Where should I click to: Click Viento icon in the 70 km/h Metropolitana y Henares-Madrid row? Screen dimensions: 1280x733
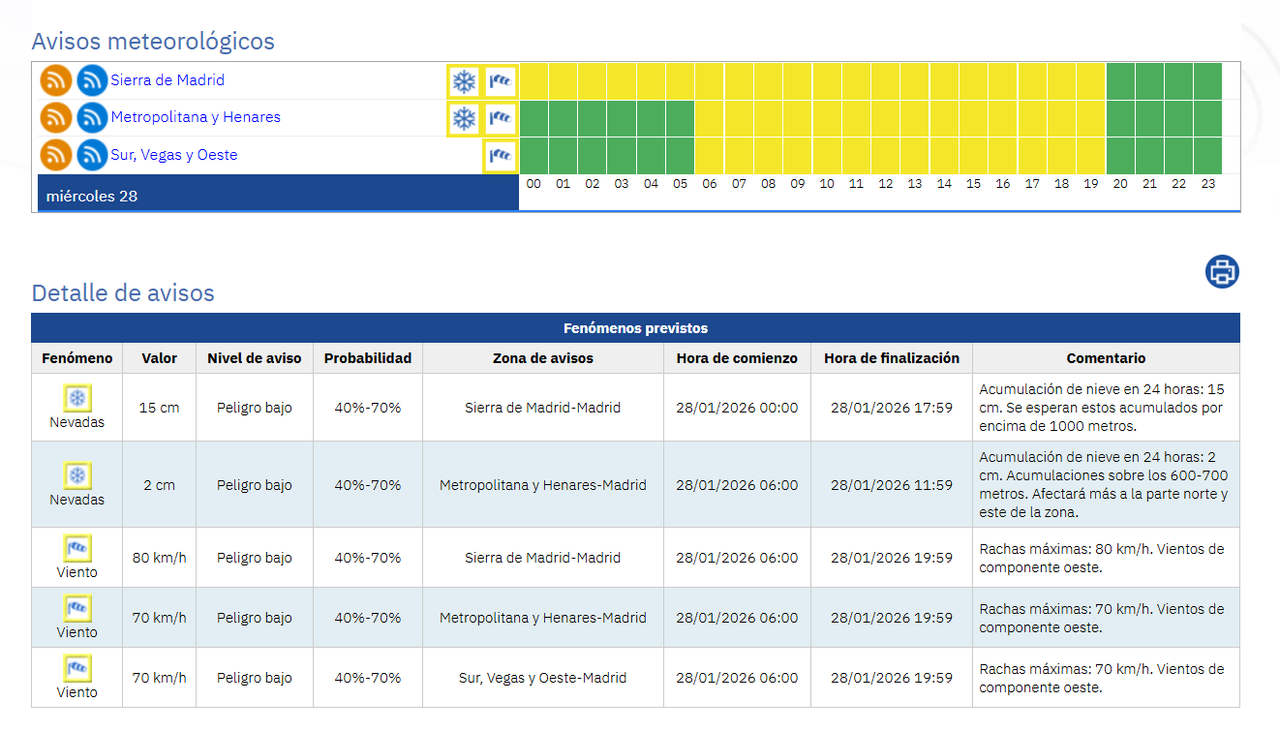click(x=77, y=608)
